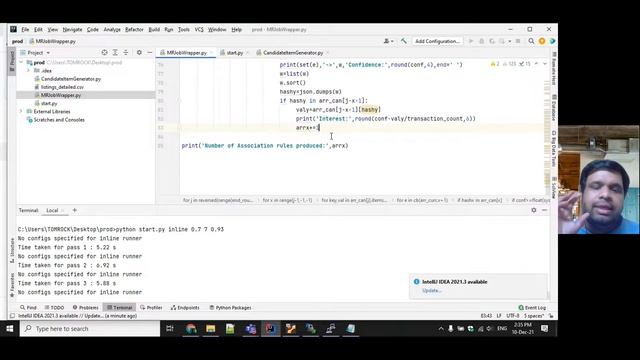
Task: Toggle the Structure side tool window
Action: coord(12,251)
